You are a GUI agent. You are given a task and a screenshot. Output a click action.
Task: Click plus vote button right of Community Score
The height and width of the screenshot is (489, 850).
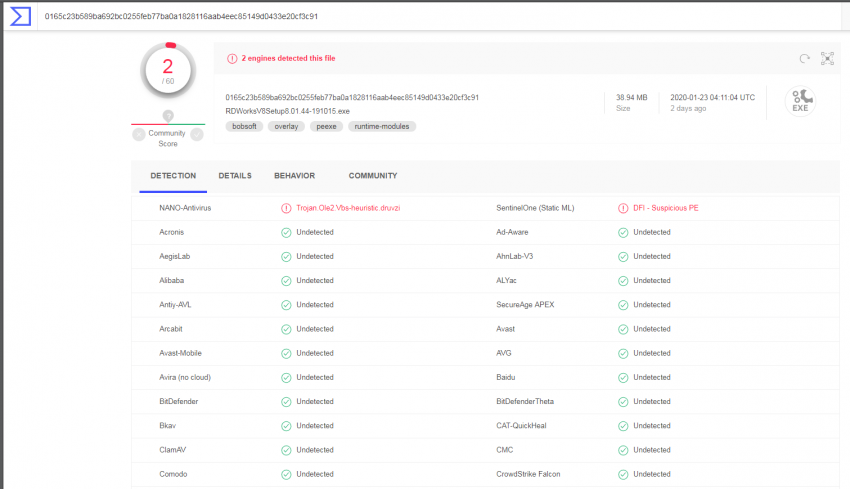pos(199,133)
